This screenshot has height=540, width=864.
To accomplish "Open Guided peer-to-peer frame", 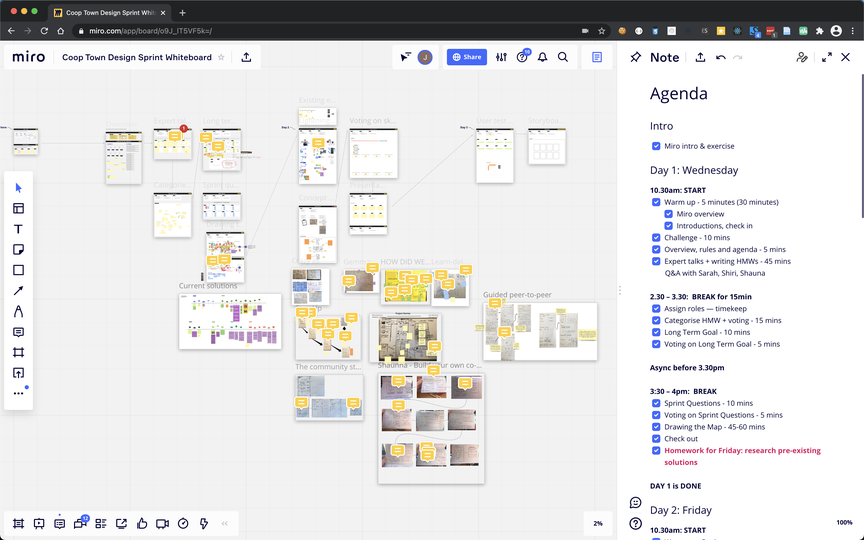I will click(x=540, y=331).
